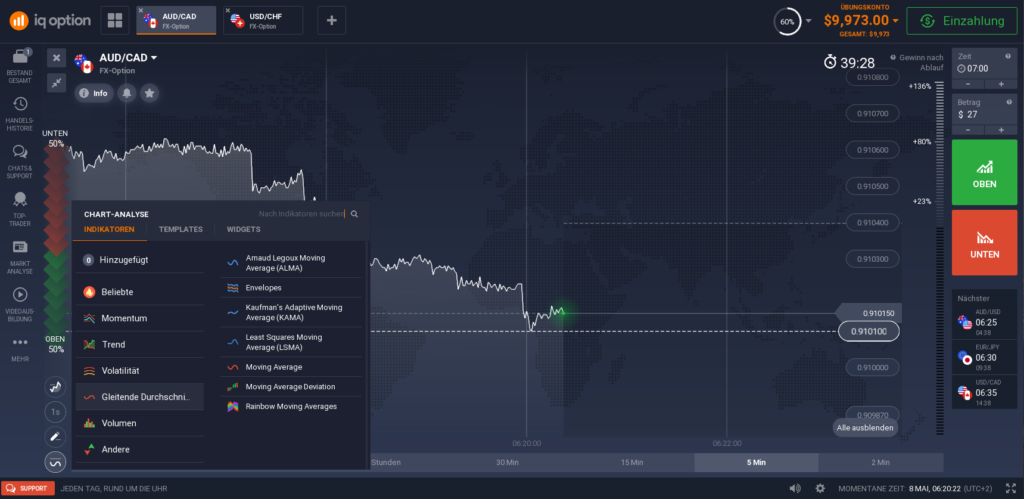Image resolution: width=1024 pixels, height=499 pixels.
Task: Click the Betrag $ 27 amount field
Action: click(x=984, y=109)
